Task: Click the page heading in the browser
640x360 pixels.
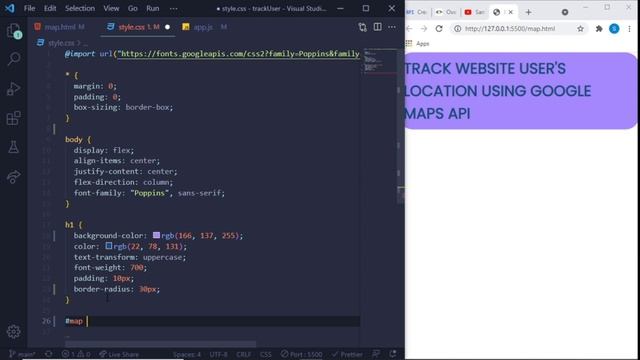Action: point(498,91)
